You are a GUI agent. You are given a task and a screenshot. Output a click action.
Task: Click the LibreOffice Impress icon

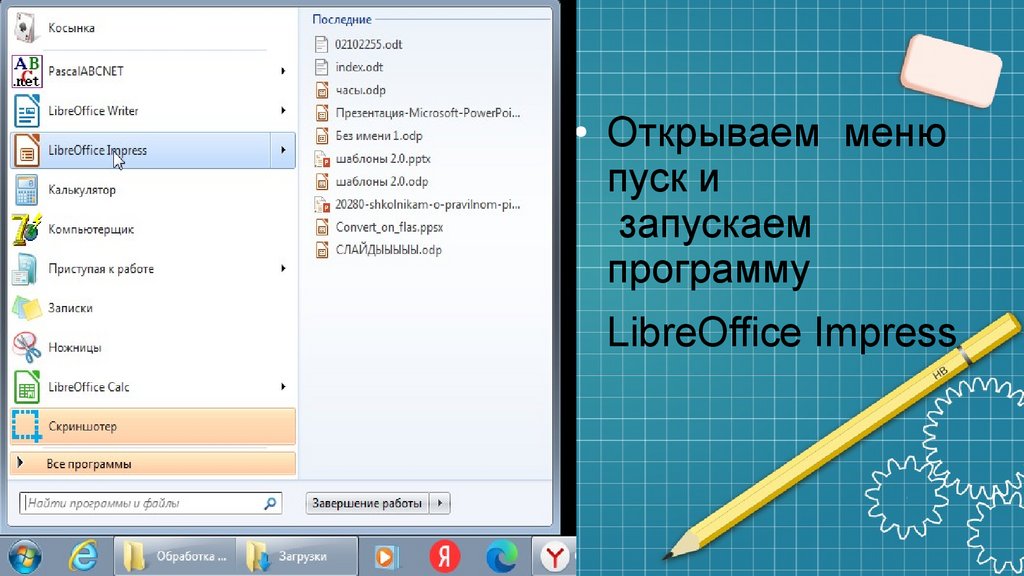click(x=27, y=150)
